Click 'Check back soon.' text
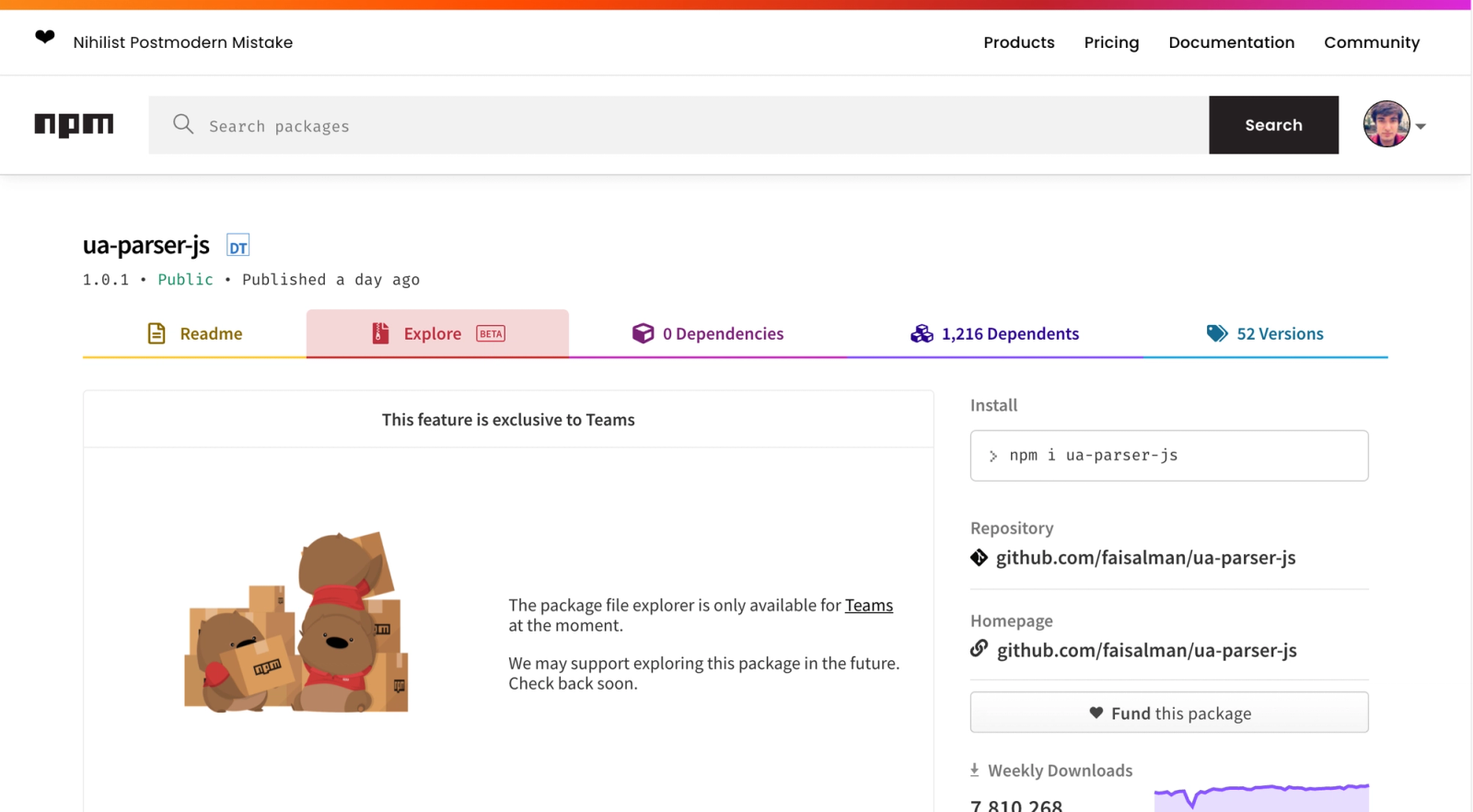This screenshot has height=812, width=1473. click(x=573, y=683)
